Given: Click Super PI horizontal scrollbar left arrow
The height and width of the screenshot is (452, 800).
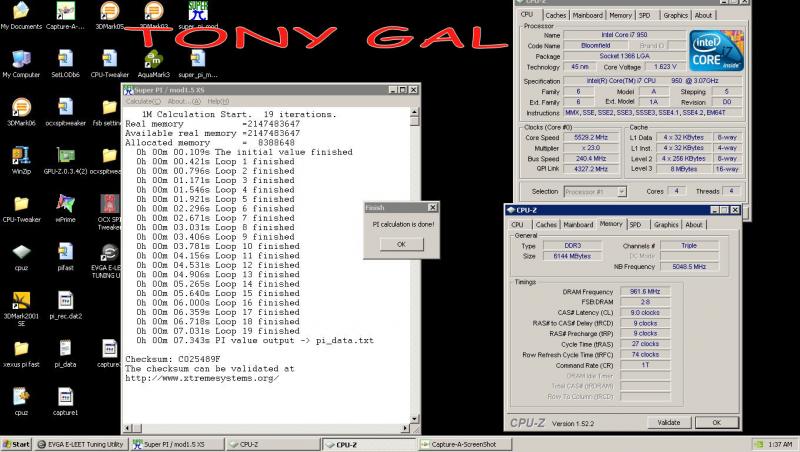Looking at the screenshot, I should 128,429.
